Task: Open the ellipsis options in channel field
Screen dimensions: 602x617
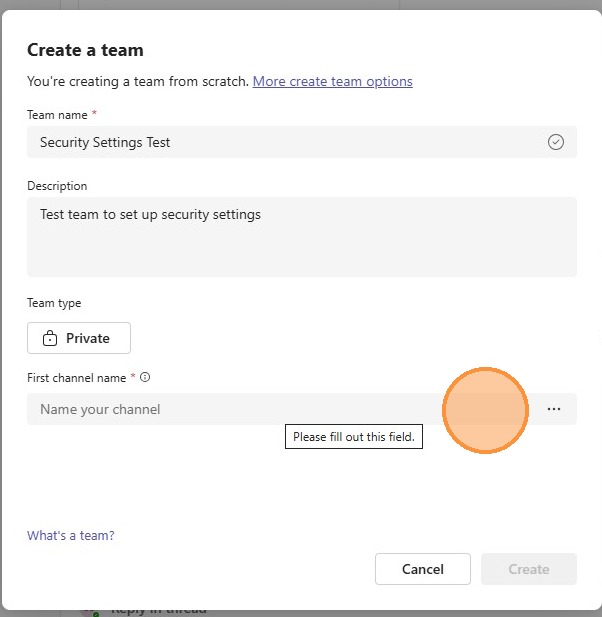Action: click(x=554, y=409)
